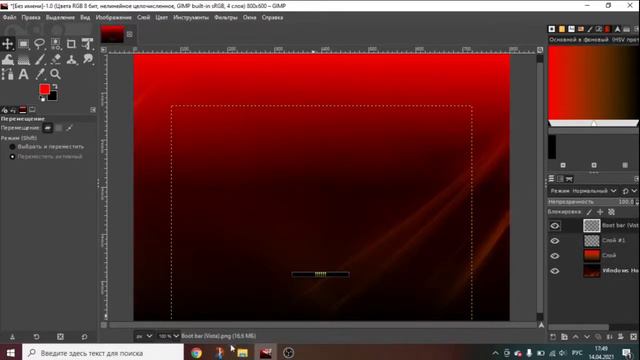Select the Unified Transform tool
Viewport: 640px width, 360px height.
[x=87, y=44]
